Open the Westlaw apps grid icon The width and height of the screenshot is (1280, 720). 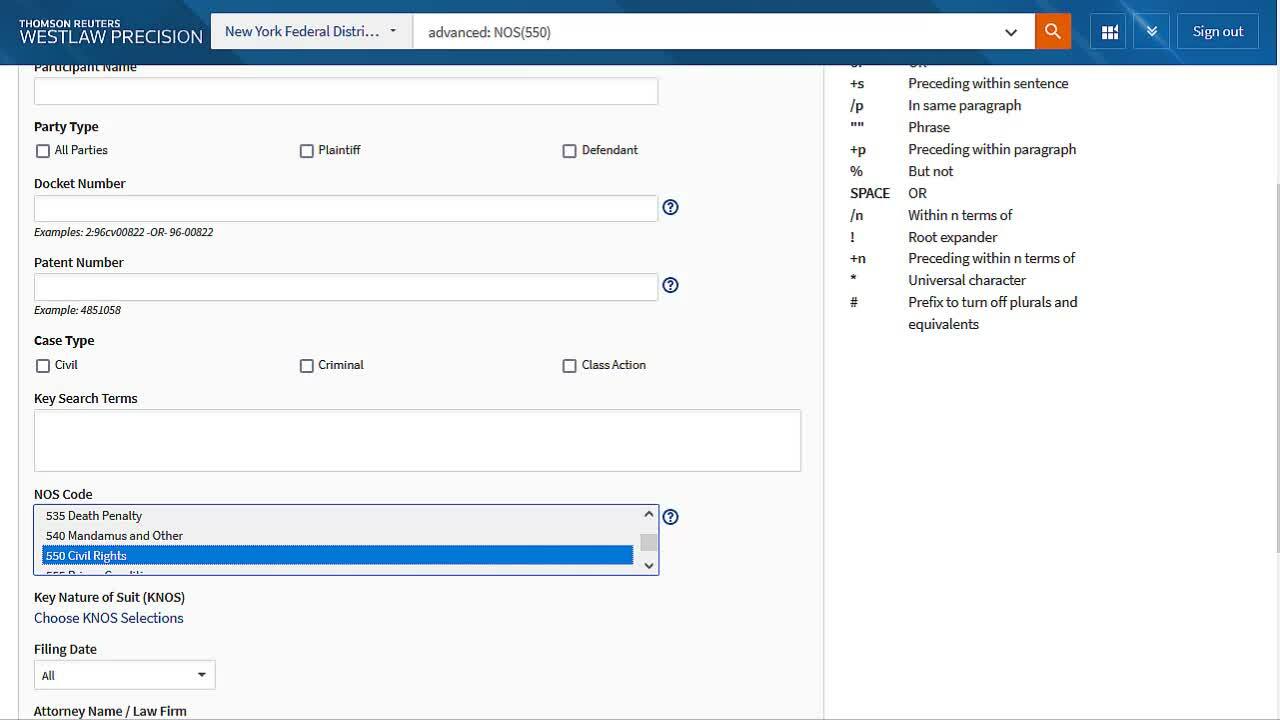(x=1109, y=32)
